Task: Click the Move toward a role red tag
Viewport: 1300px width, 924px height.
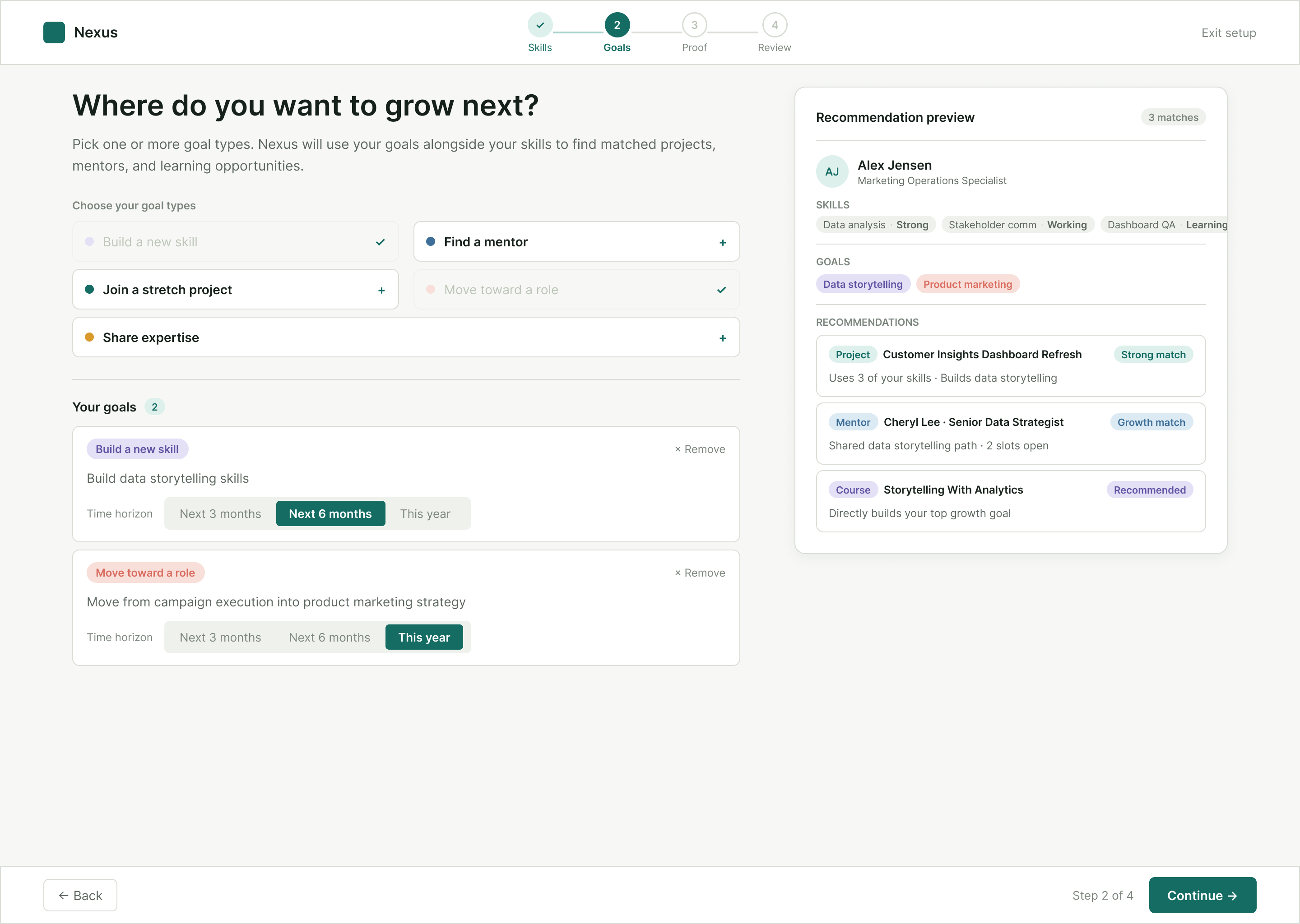Action: click(145, 573)
